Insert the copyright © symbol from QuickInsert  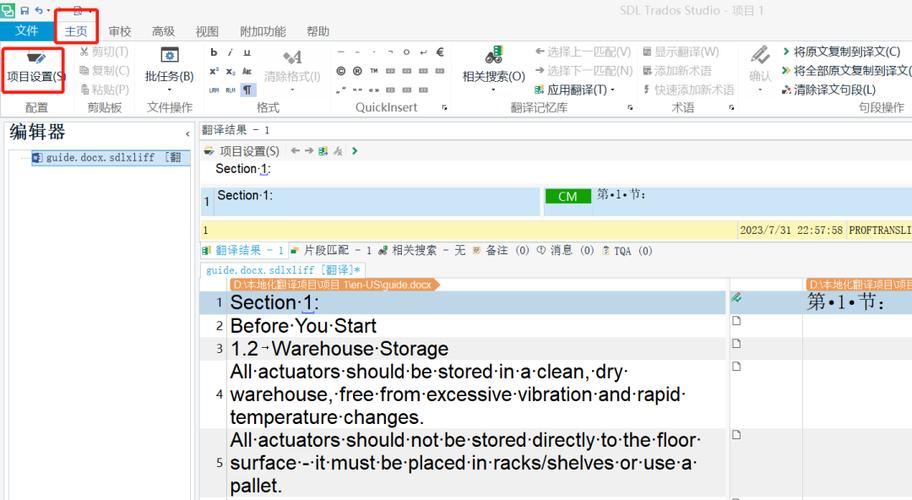(x=341, y=71)
